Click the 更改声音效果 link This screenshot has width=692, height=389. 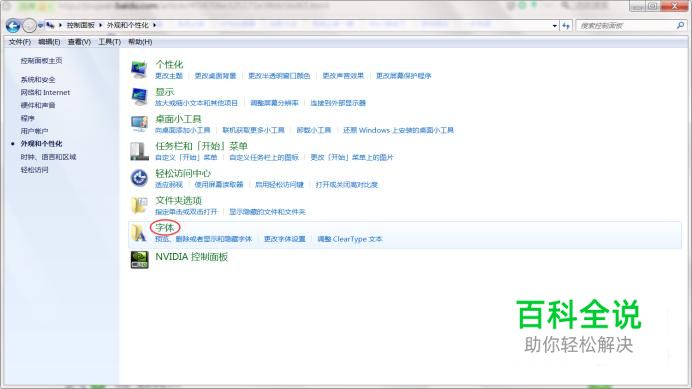point(343,76)
